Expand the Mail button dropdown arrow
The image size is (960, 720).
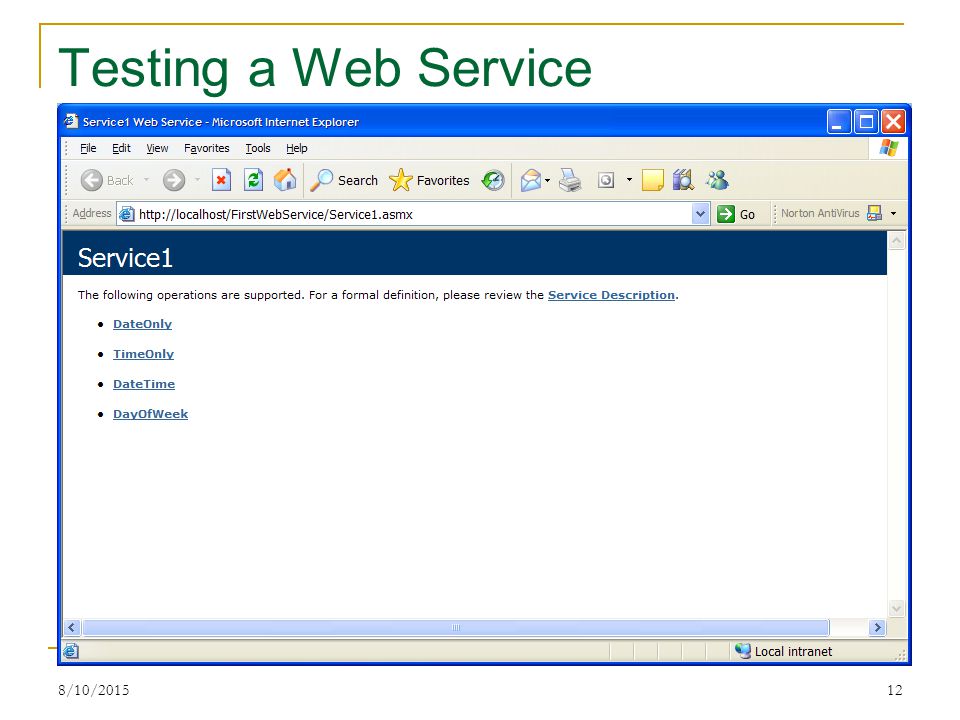coord(547,181)
